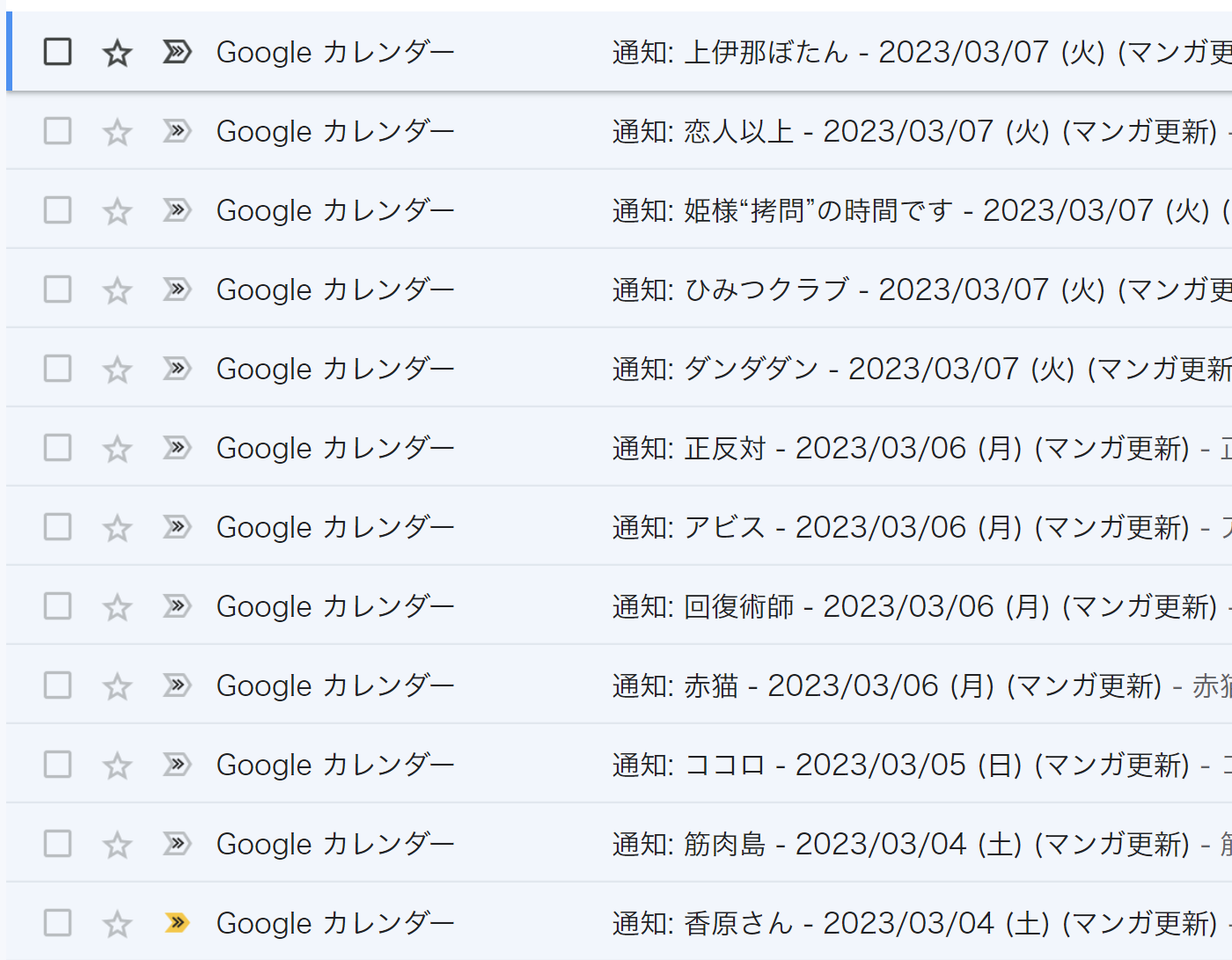Open the ひみつクラブ notification subject

click(921, 289)
